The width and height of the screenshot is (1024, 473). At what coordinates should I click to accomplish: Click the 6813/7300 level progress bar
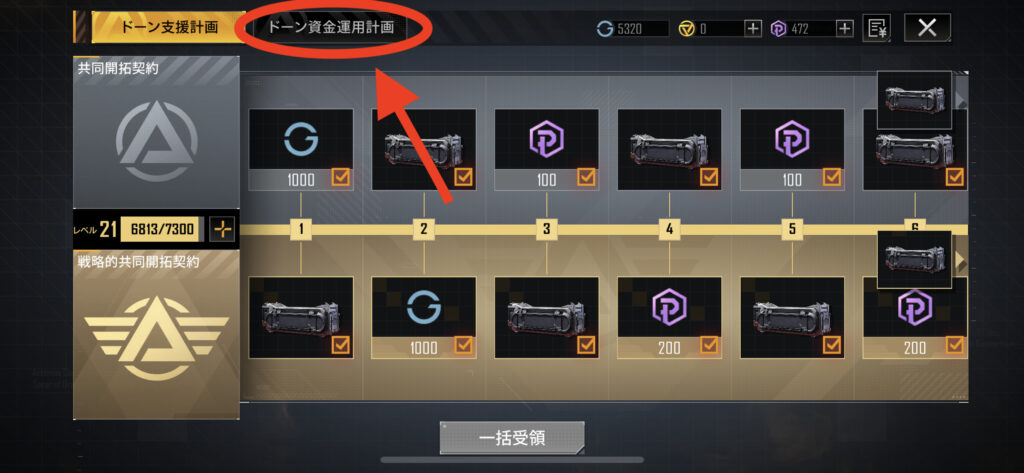(162, 229)
